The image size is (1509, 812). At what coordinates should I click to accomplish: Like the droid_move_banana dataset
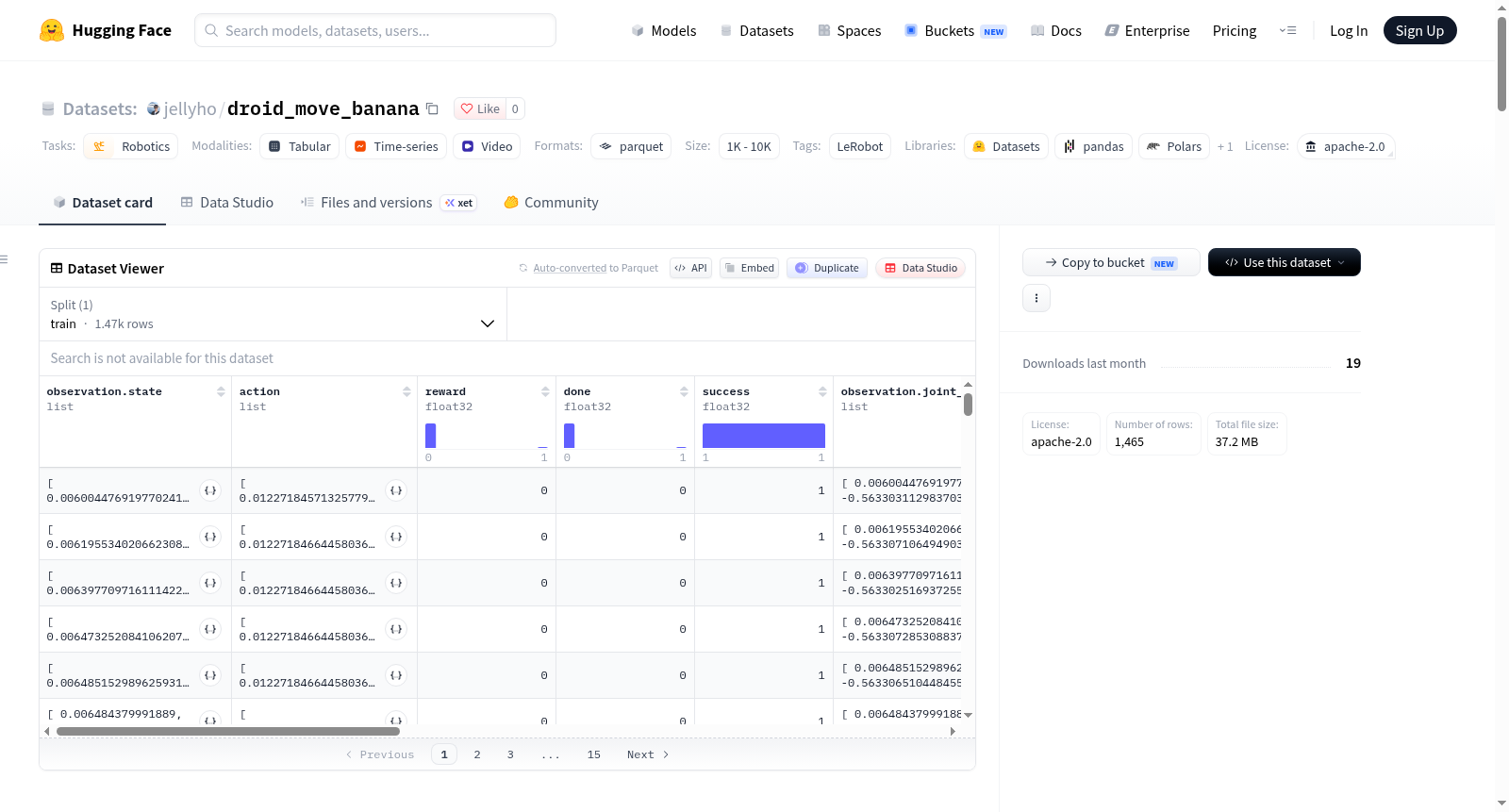480,108
